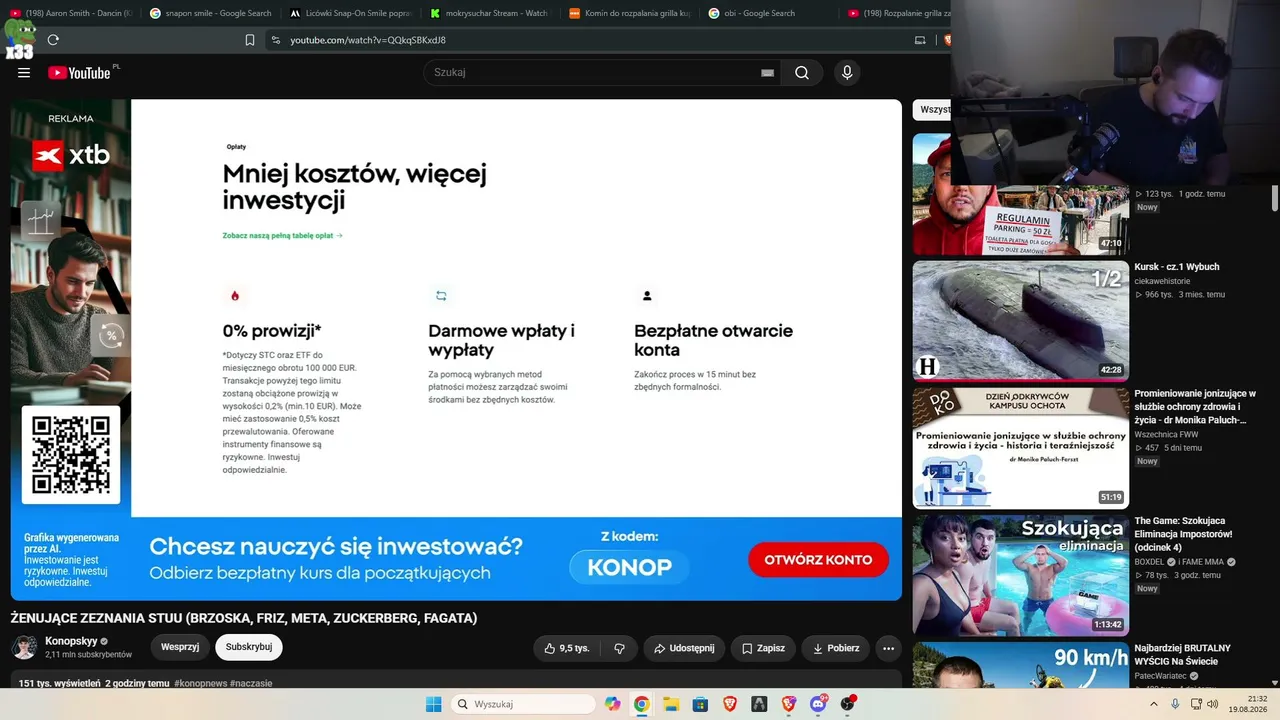Viewport: 1280px width, 720px height.
Task: Switch to the Aaron Smith - Dancin tab
Action: tap(70, 13)
